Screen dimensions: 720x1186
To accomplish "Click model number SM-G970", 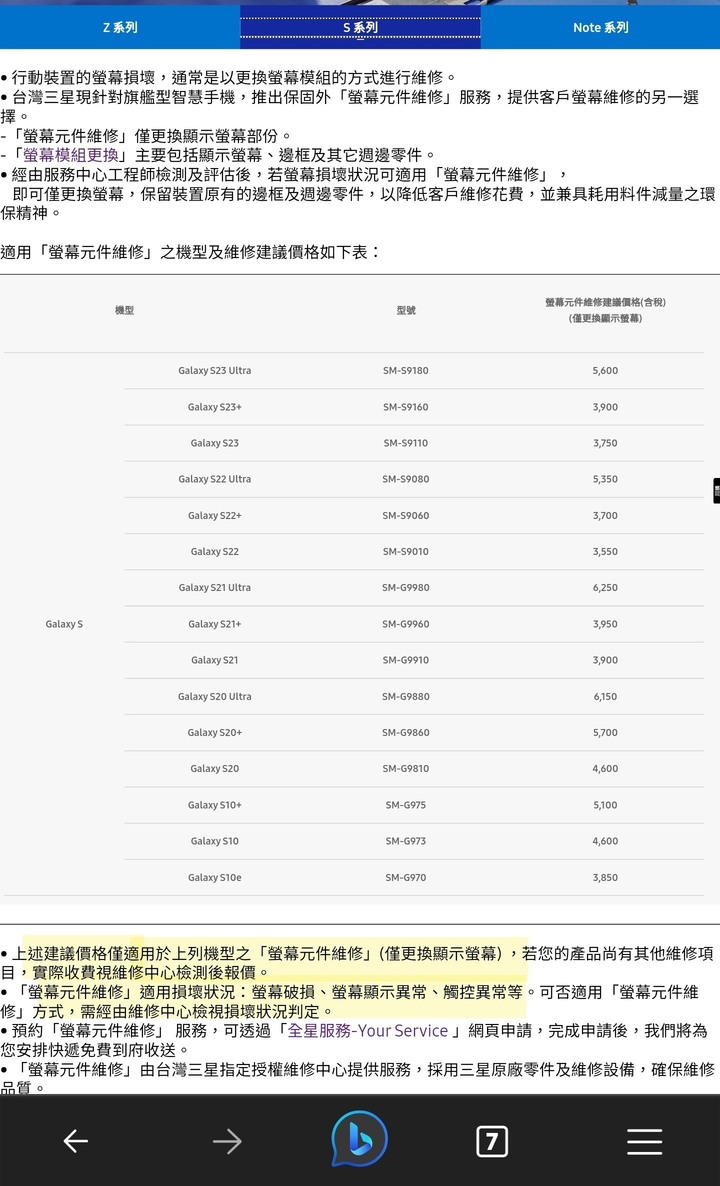I will point(405,877).
